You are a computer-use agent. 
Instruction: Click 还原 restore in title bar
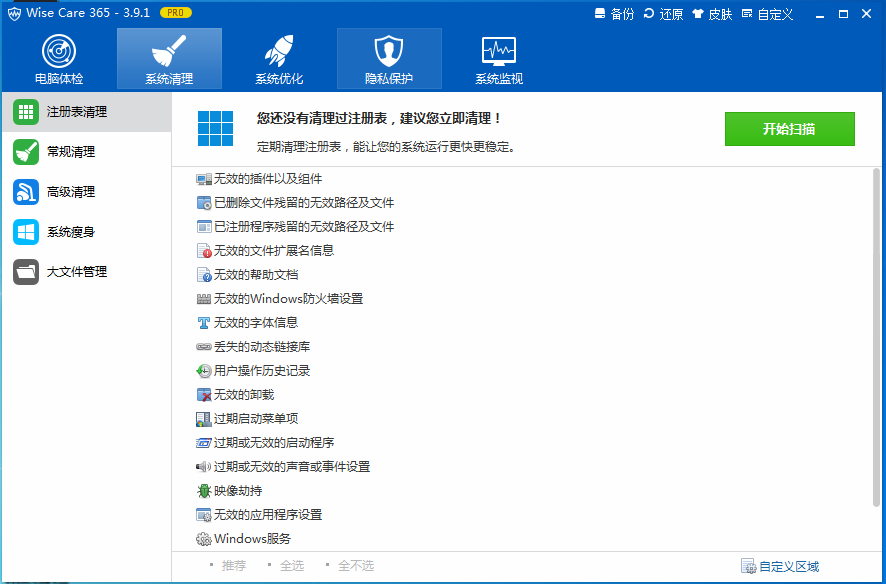click(x=663, y=14)
